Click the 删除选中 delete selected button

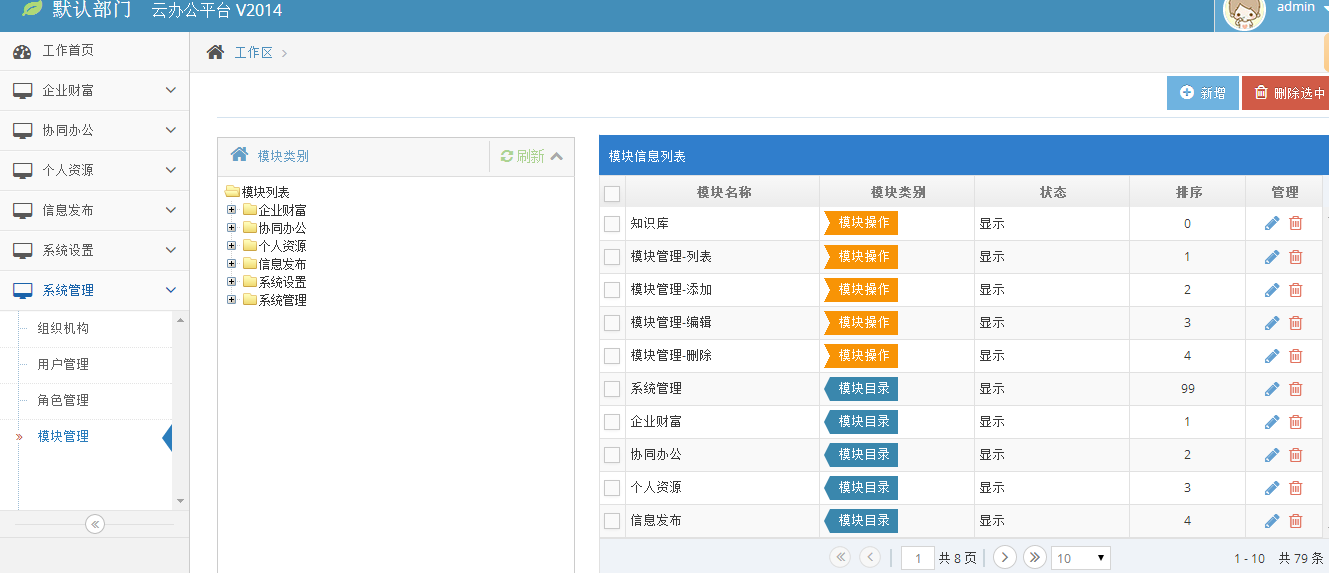pos(1287,93)
